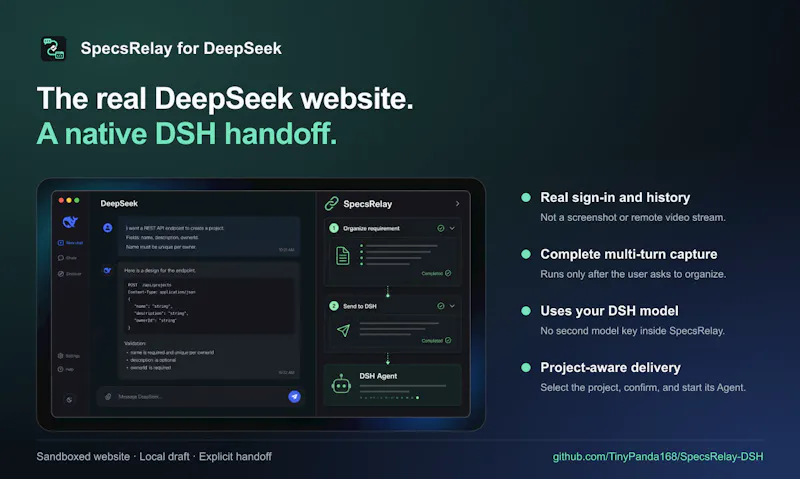800x479 pixels.
Task: Click 'Sandboxed website · Local draft' footer text
Action: click(x=113, y=457)
